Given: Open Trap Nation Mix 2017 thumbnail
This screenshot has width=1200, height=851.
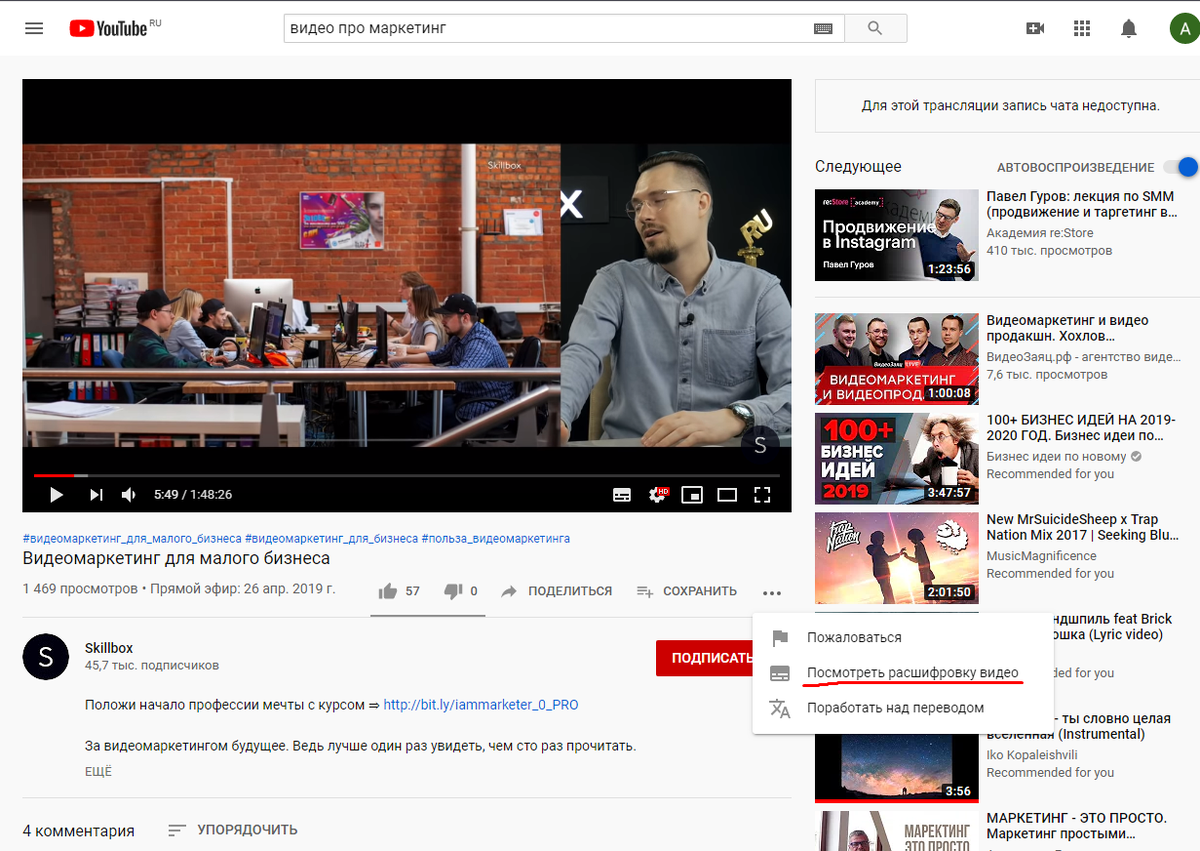Looking at the screenshot, I should tap(896, 558).
